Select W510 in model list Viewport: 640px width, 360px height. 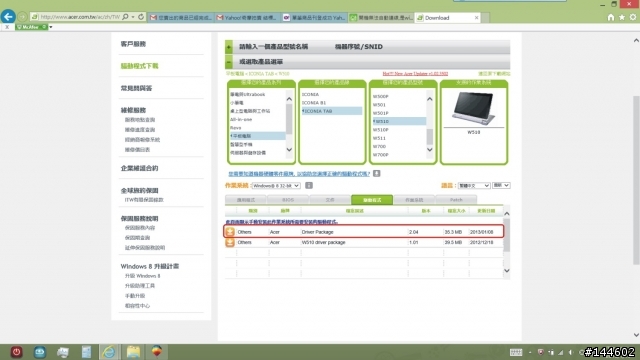[399, 121]
